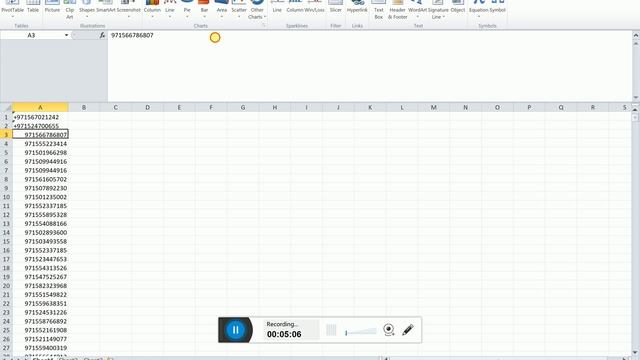Select cell containing +971567021242

[40, 117]
